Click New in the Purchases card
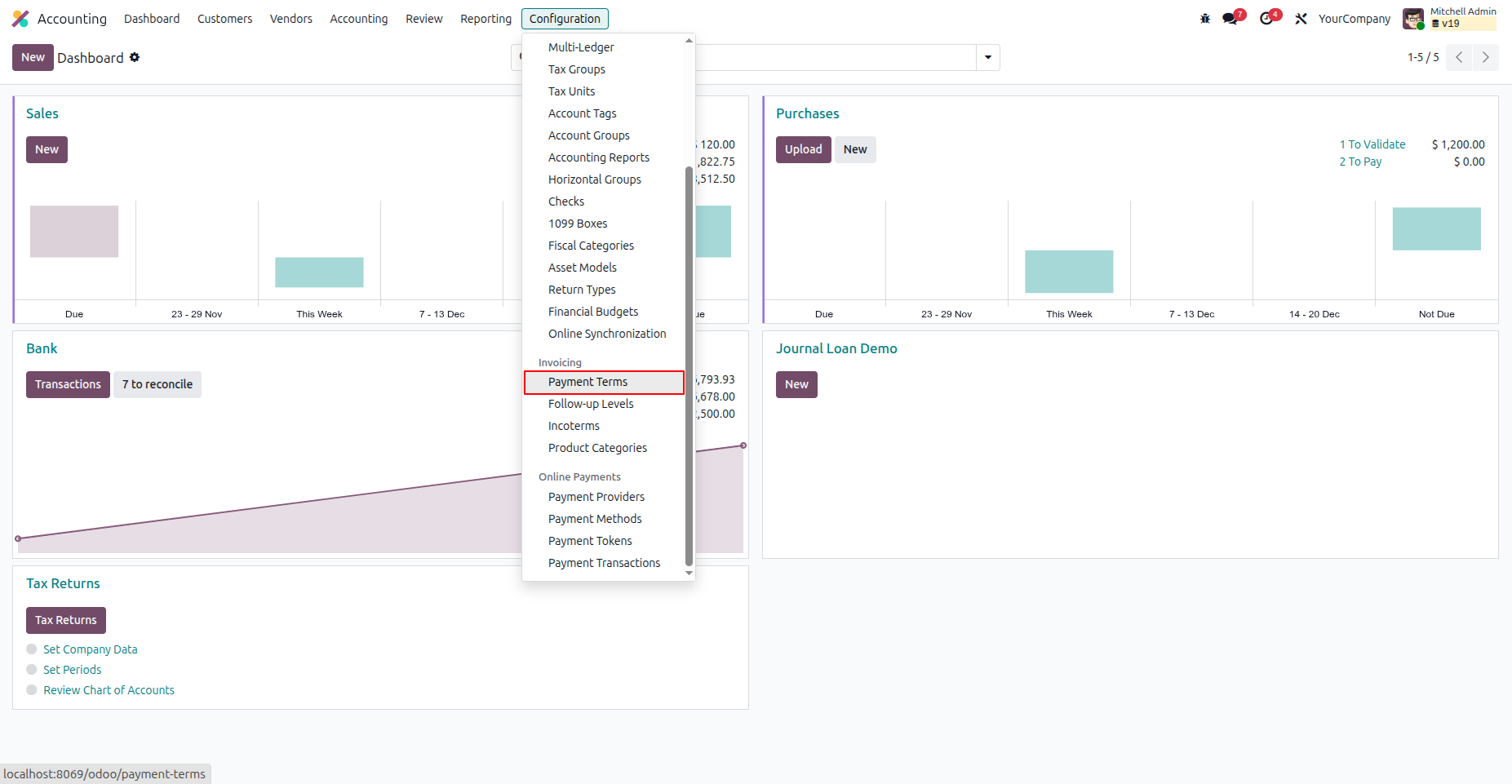The image size is (1512, 784). coord(855,149)
